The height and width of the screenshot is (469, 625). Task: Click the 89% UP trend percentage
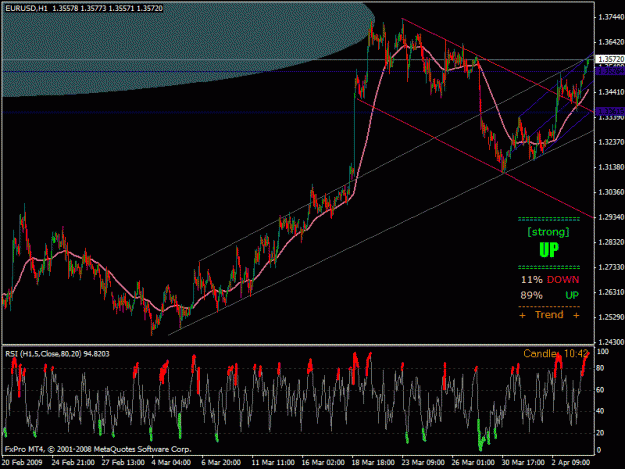click(x=550, y=295)
